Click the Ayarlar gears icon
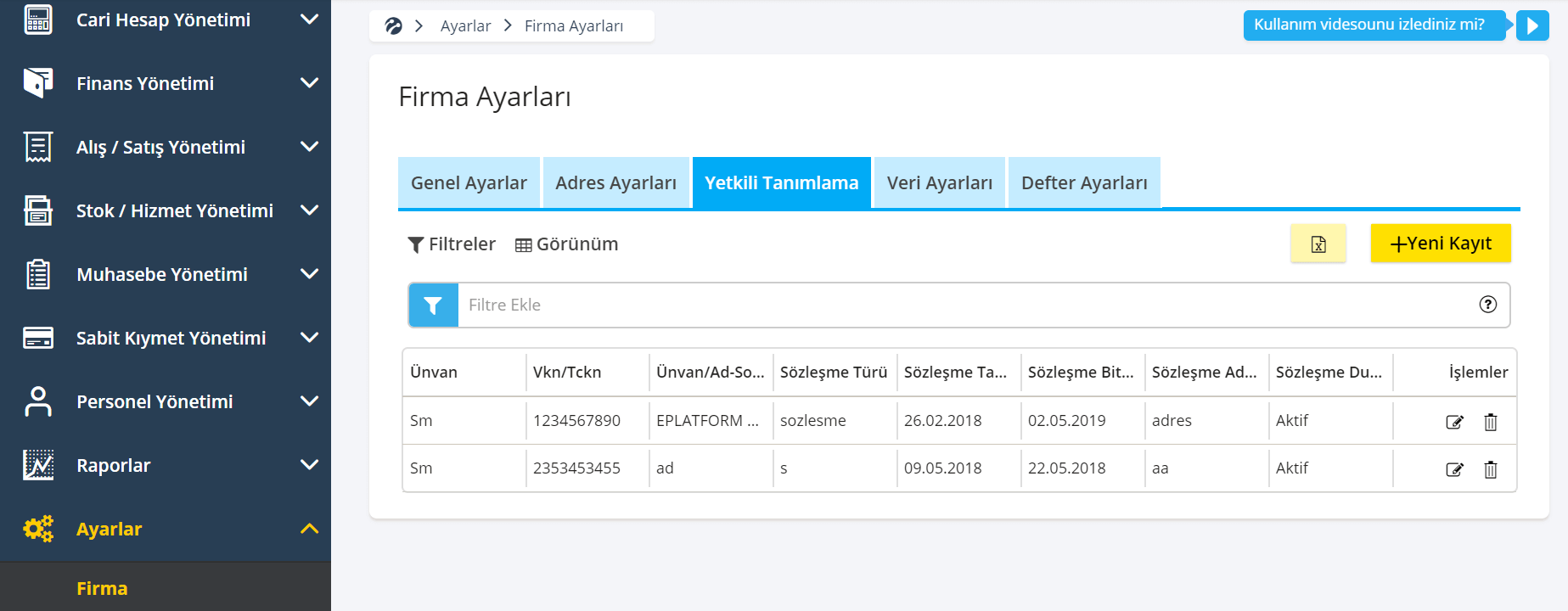Screen dimensions: 1568x611 [x=38, y=529]
